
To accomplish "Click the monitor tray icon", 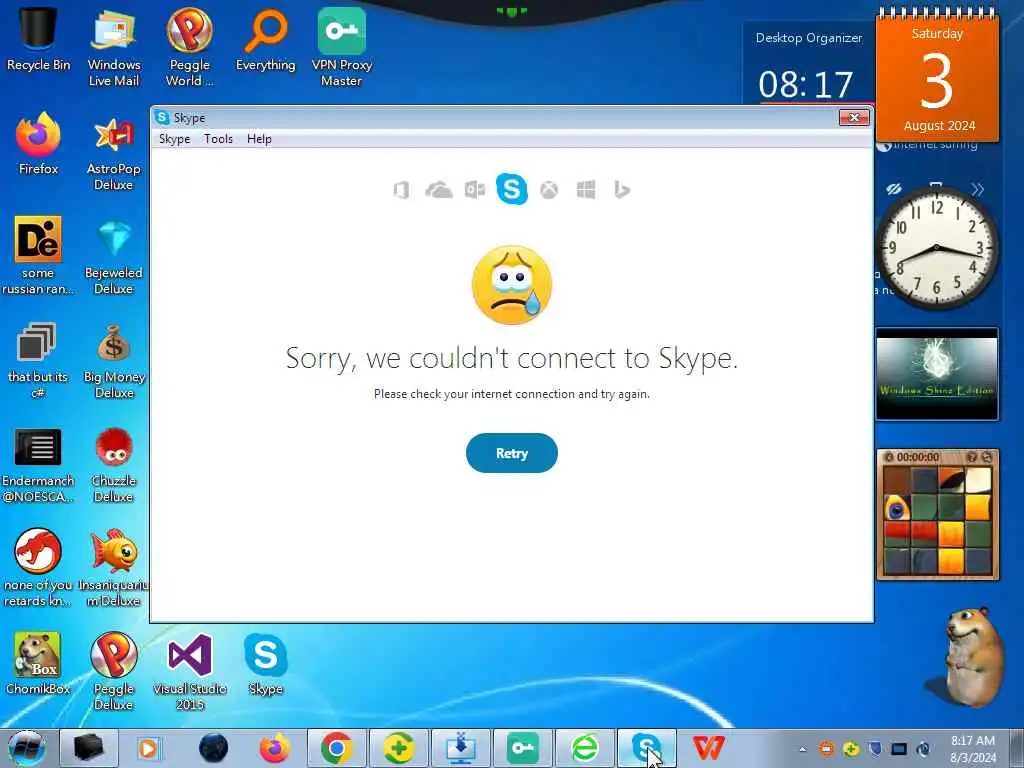I will tap(899, 749).
